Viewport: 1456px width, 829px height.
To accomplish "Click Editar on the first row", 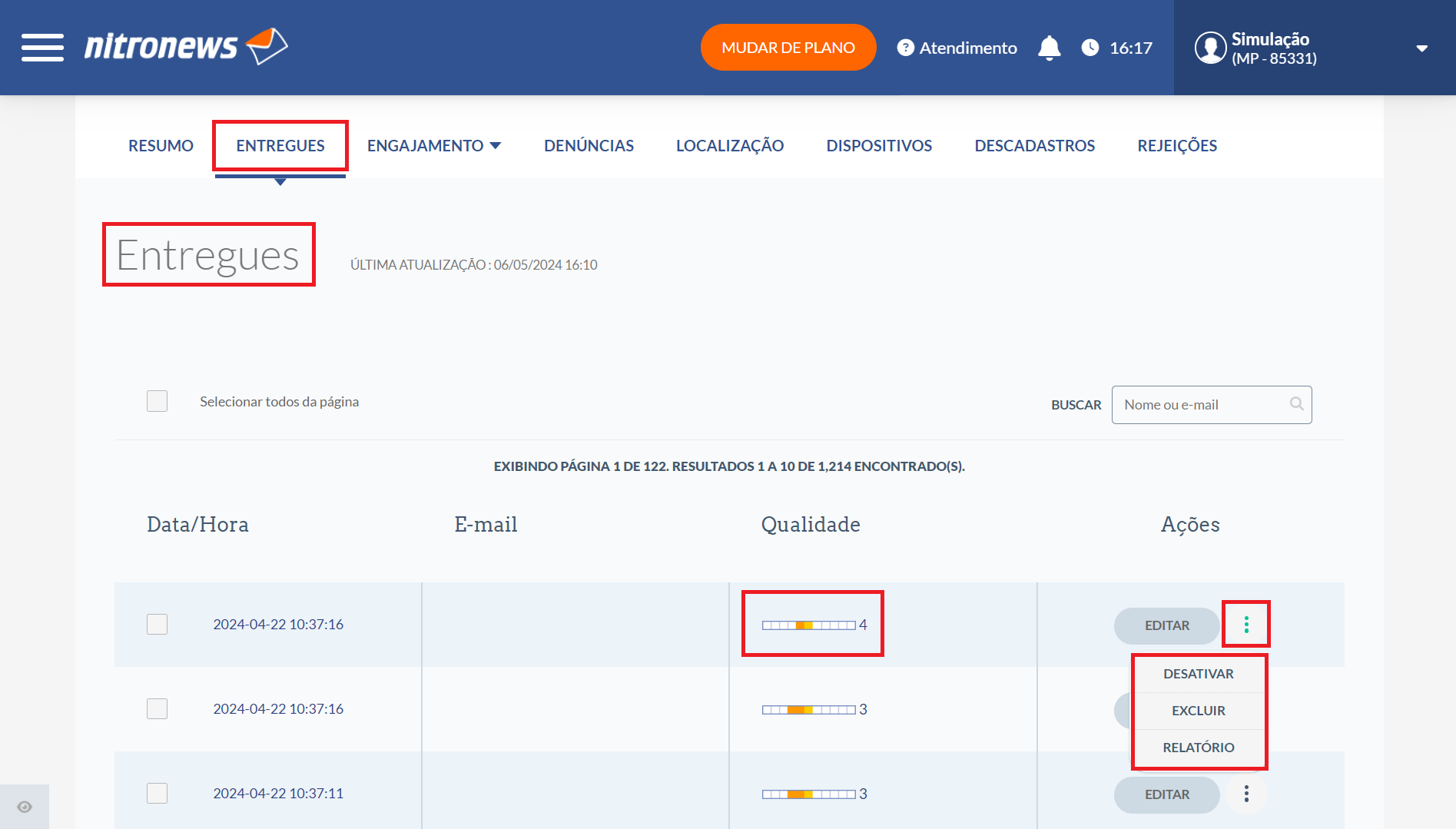I will 1166,625.
